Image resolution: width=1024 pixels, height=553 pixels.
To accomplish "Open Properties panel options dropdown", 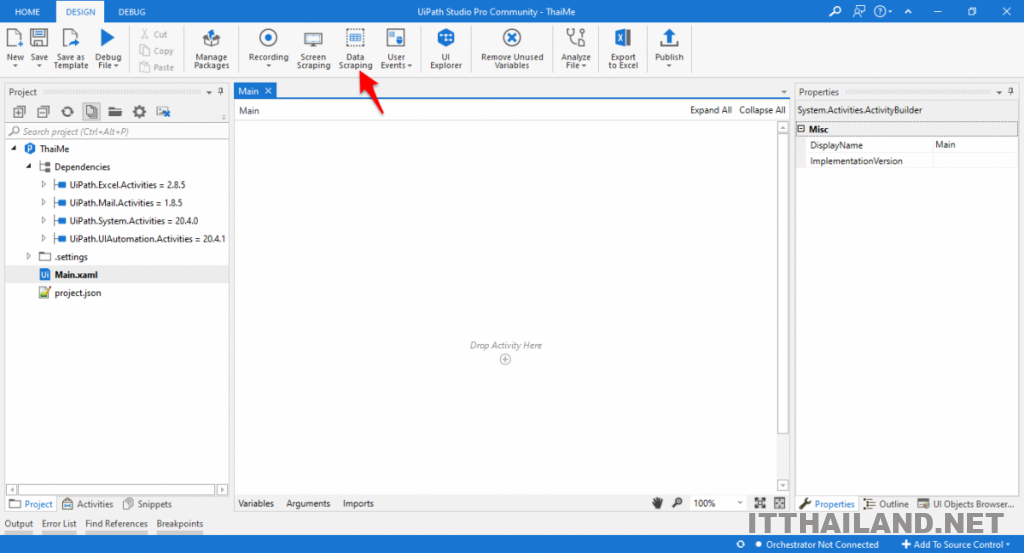I will 999,92.
